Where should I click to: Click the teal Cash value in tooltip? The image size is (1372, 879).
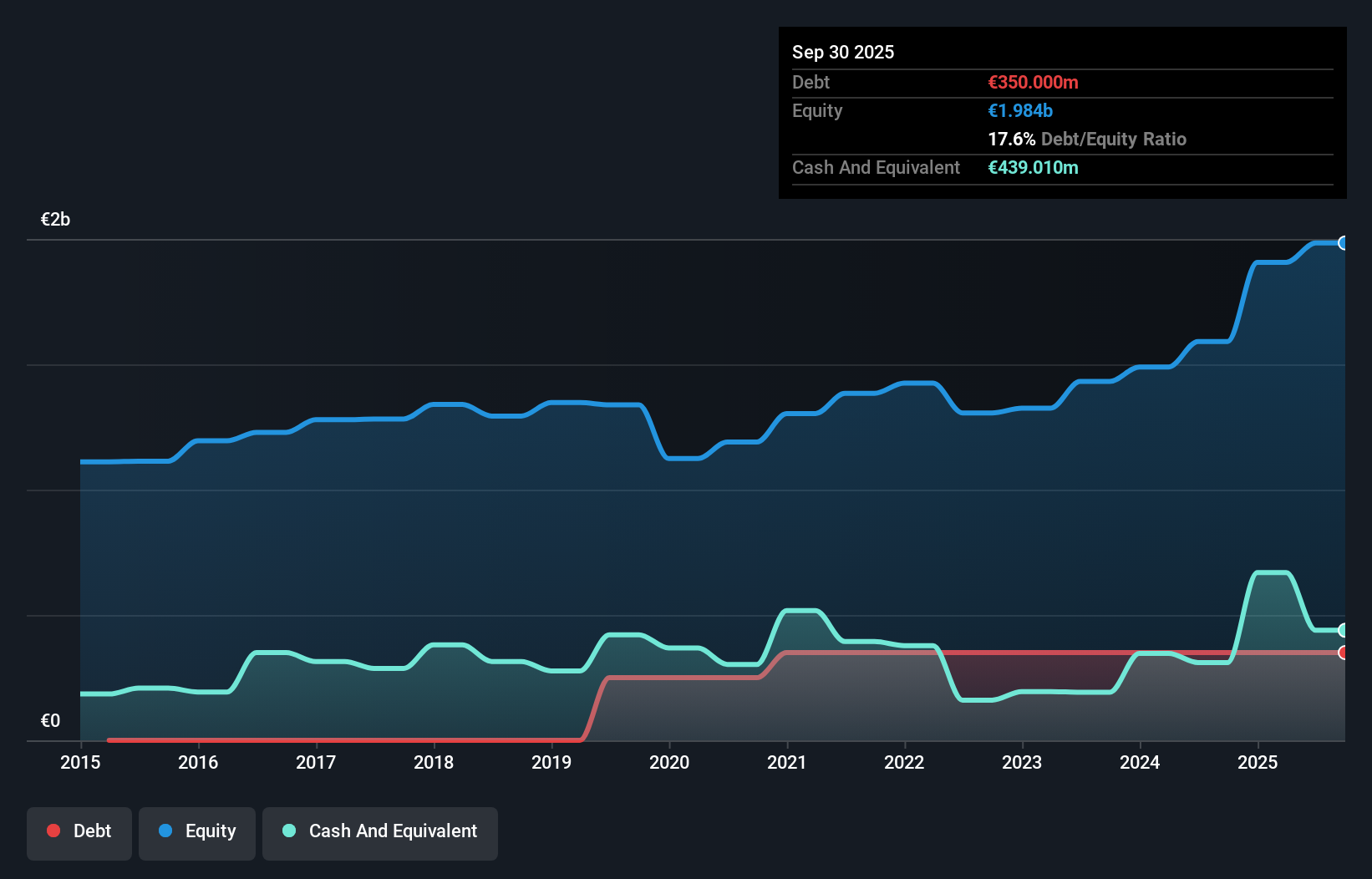click(1034, 168)
